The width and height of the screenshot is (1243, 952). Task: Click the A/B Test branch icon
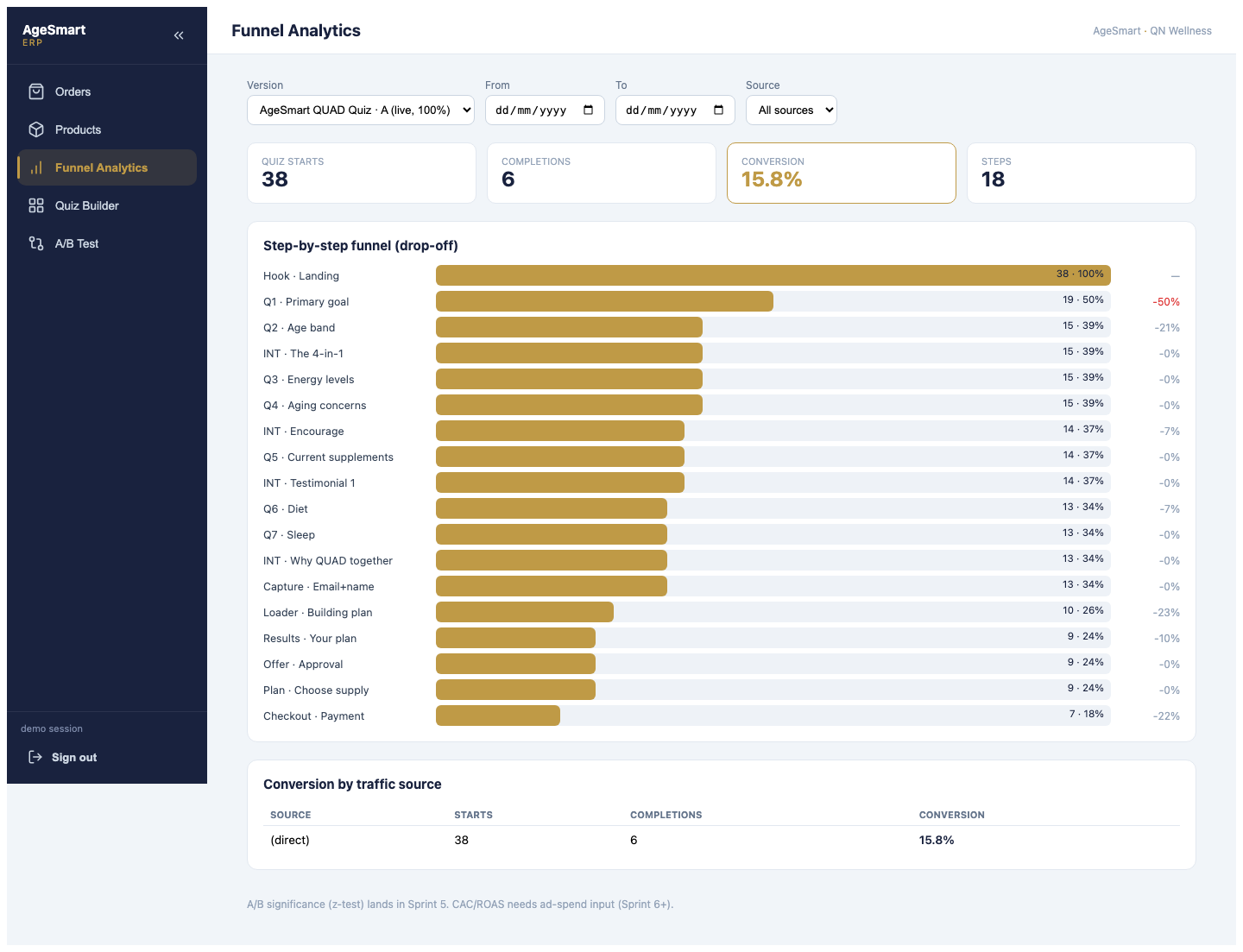click(x=36, y=243)
